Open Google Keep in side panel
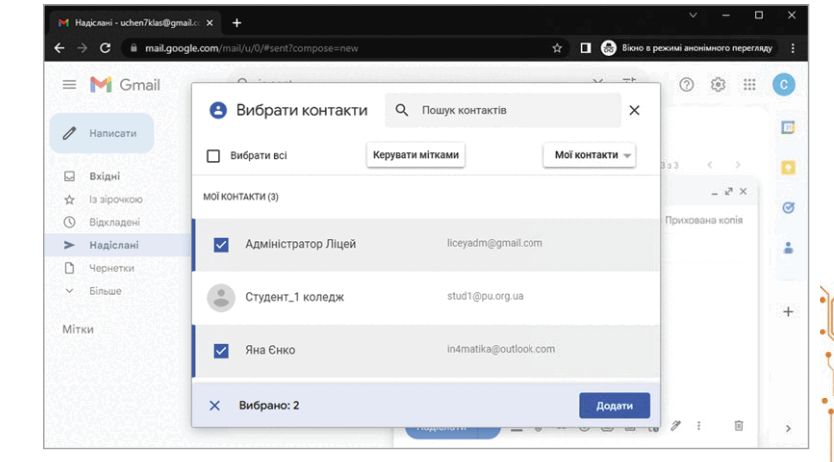 pos(788,167)
